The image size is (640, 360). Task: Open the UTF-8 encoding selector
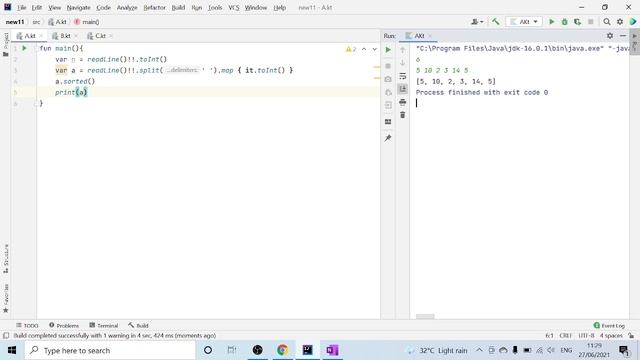[x=586, y=336]
